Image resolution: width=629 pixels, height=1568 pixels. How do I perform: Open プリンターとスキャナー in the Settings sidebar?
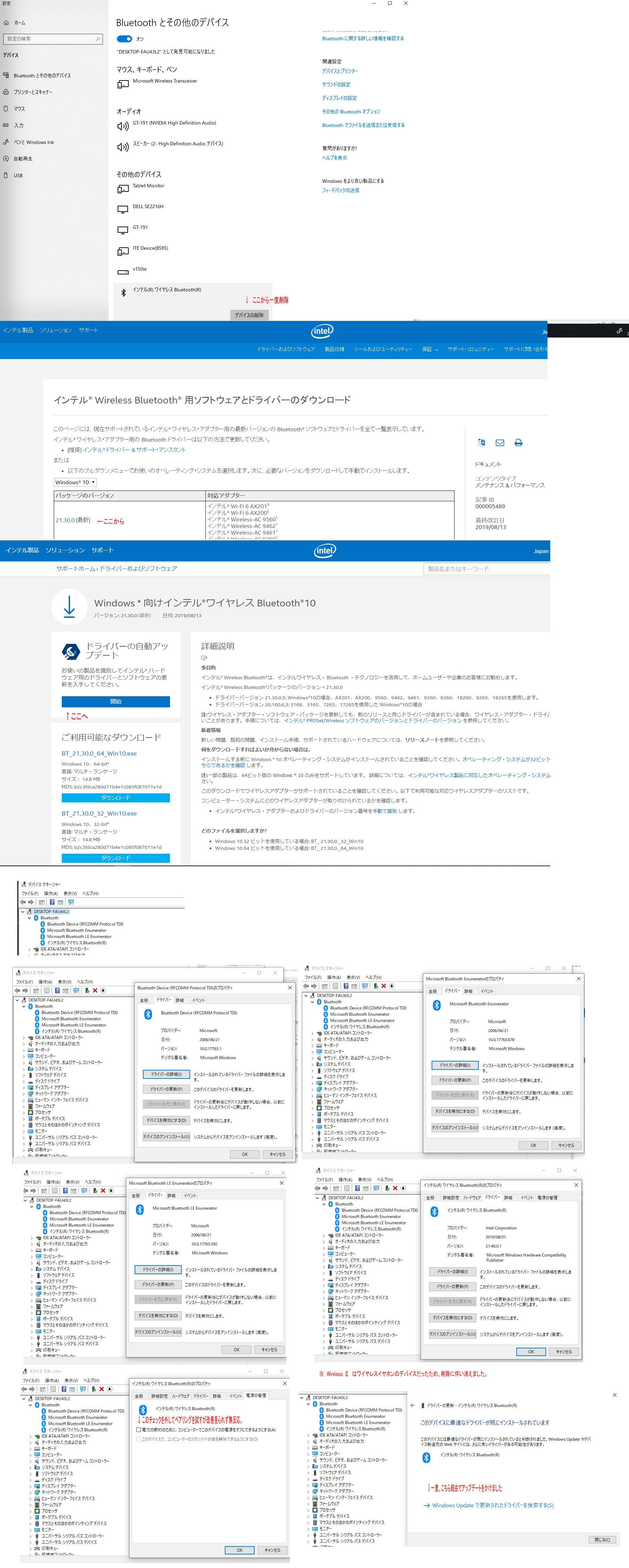tap(28, 92)
